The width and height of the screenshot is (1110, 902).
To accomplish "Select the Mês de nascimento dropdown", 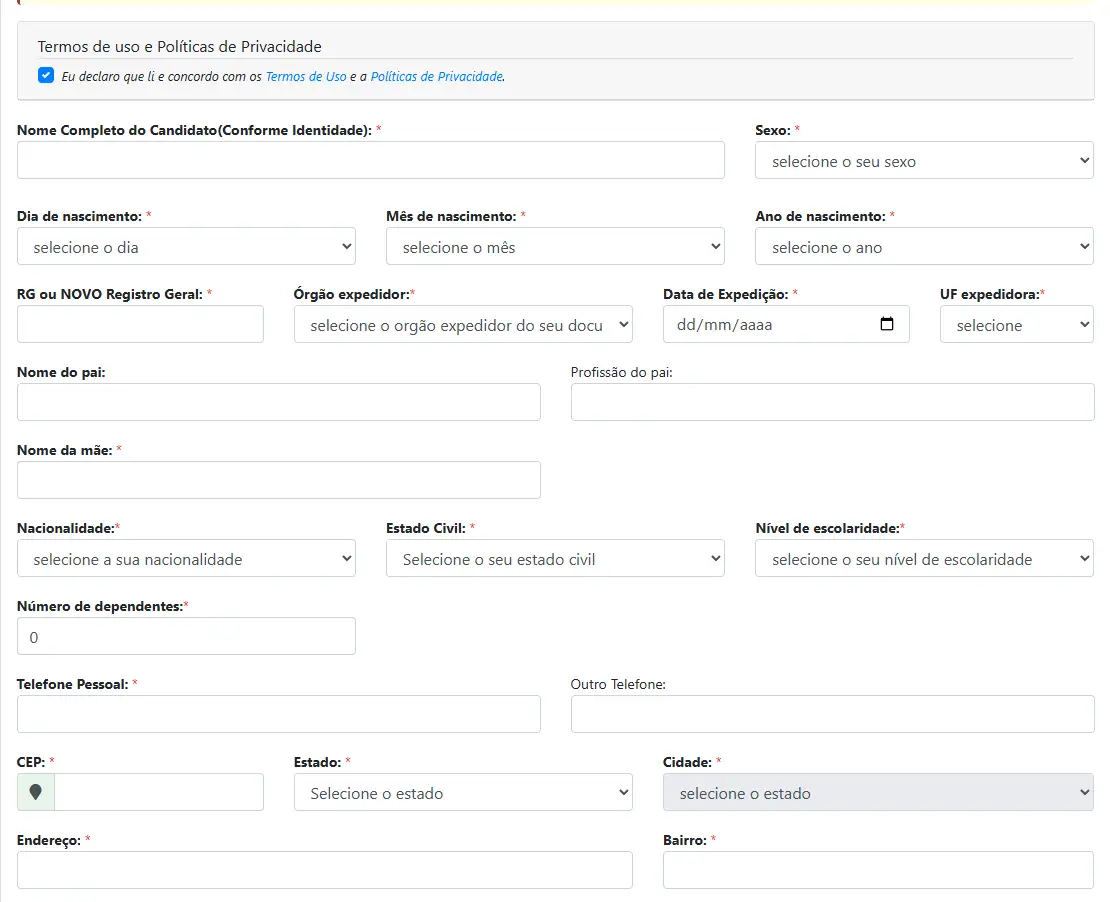I will [x=555, y=247].
